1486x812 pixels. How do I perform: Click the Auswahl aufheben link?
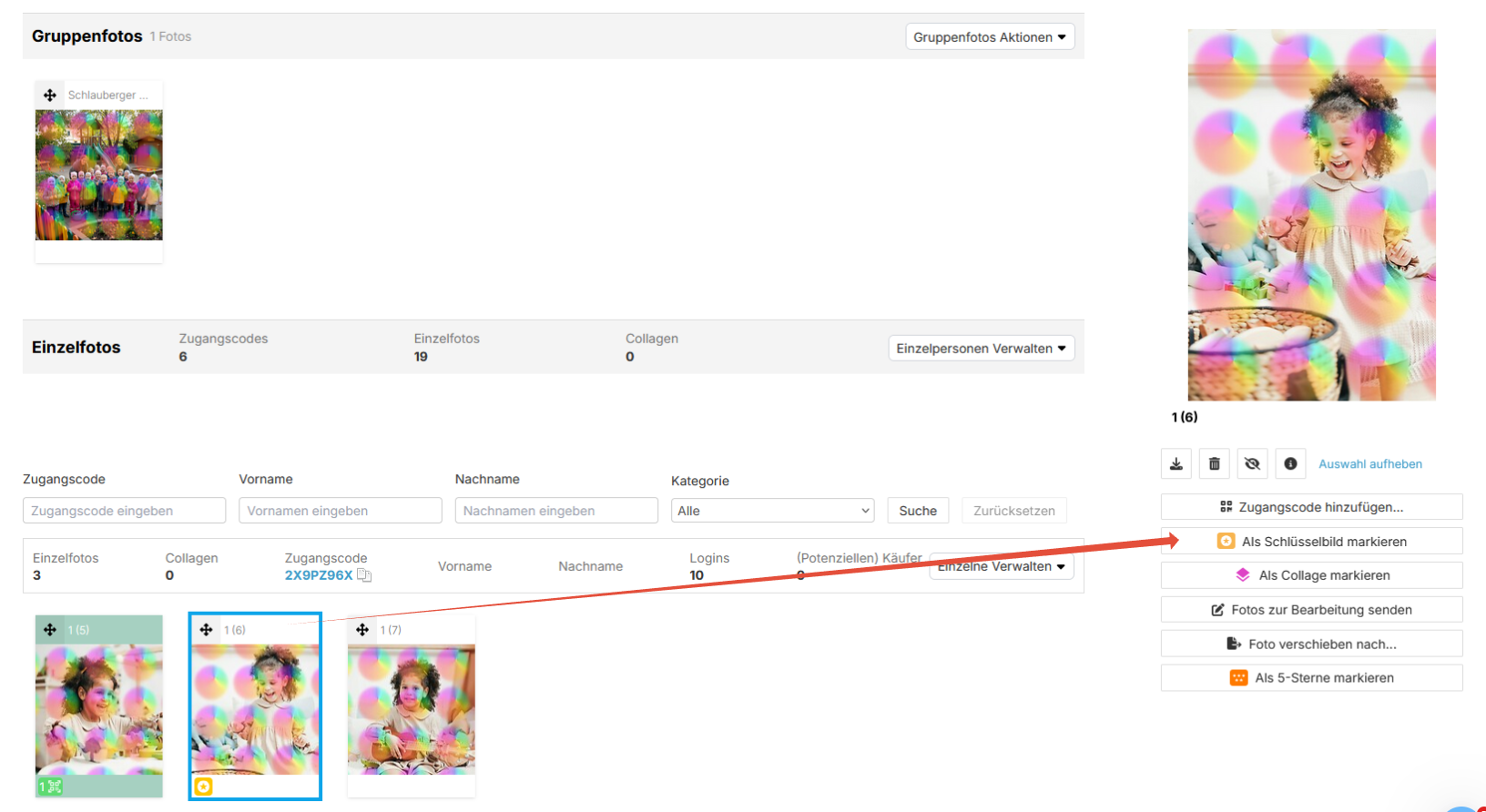1370,464
